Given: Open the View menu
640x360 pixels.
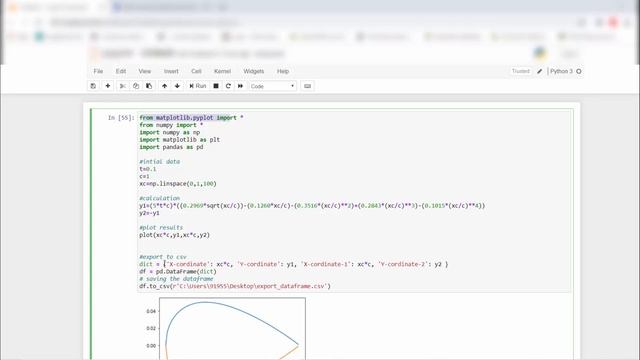Looking at the screenshot, I should point(144,71).
